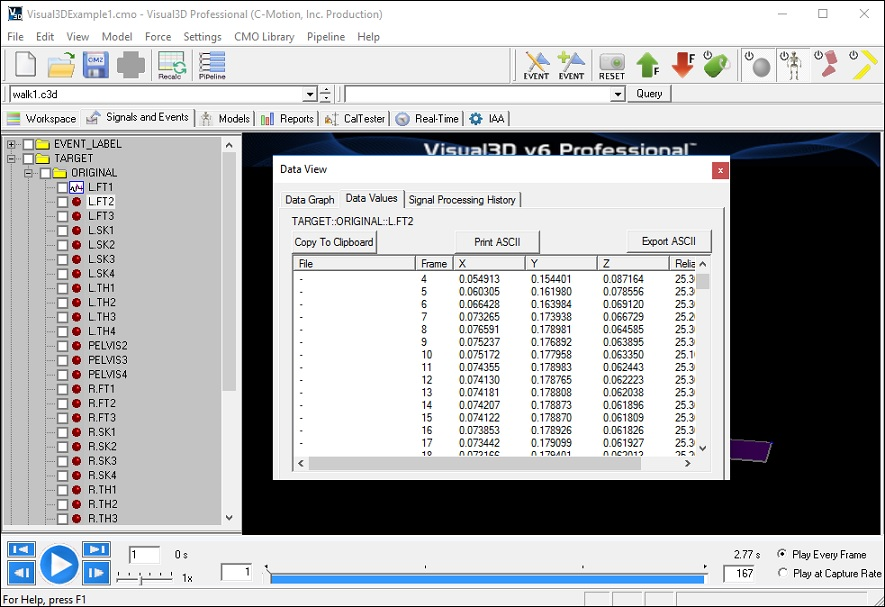Click the RESET toolbar icon
Screen dimensions: 885x607
[612, 65]
